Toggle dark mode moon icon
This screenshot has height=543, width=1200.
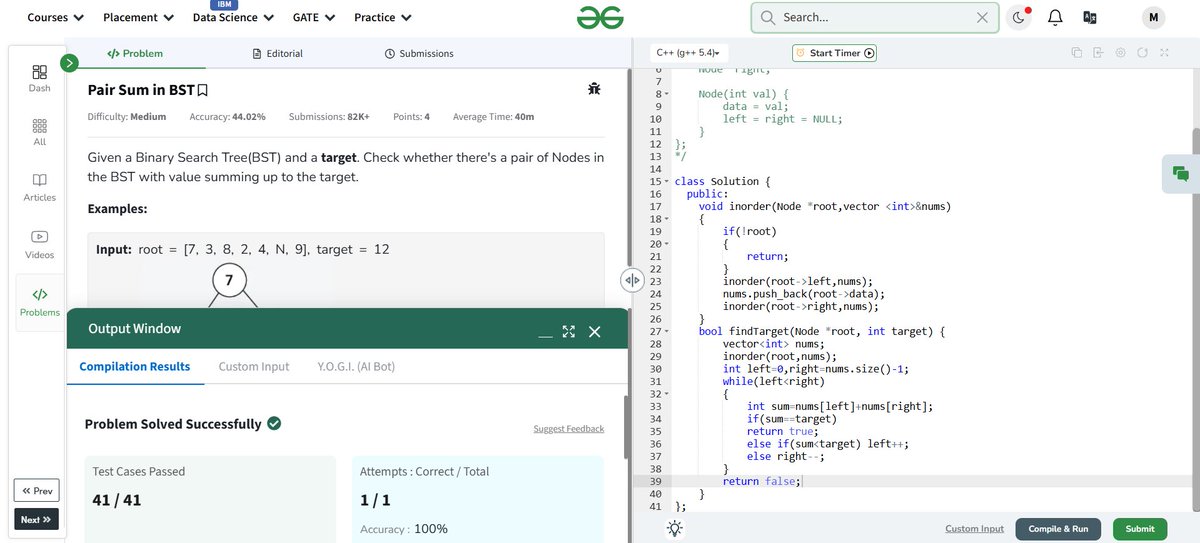click(x=1017, y=18)
